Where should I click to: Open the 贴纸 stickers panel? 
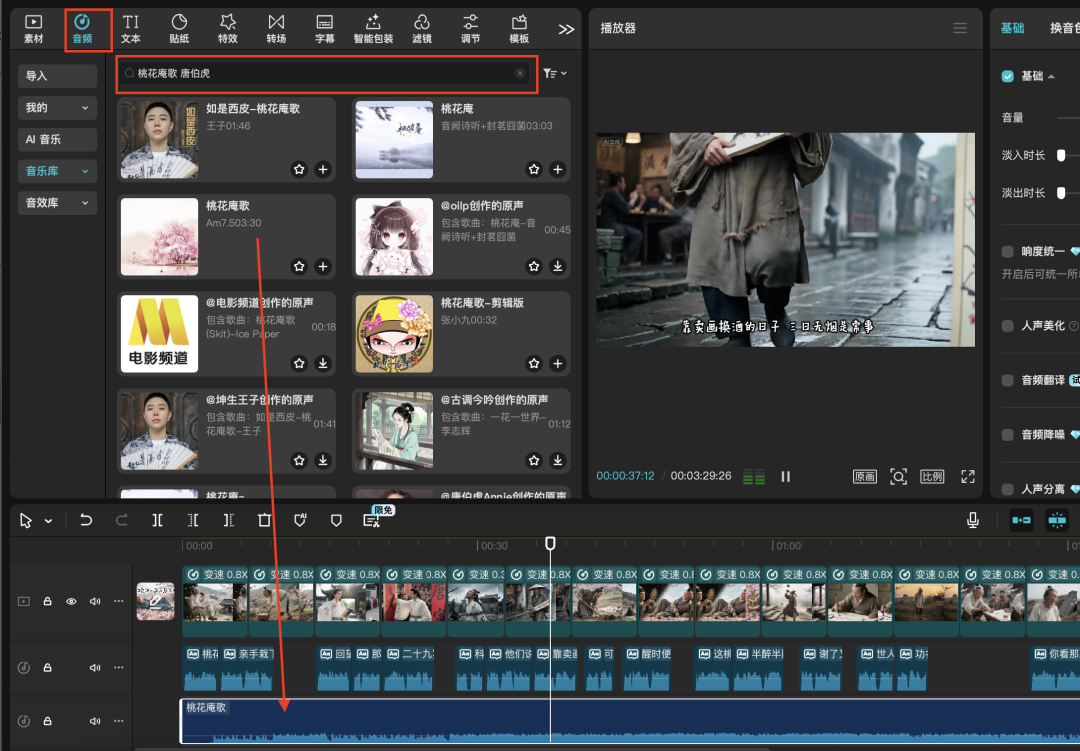[x=179, y=28]
